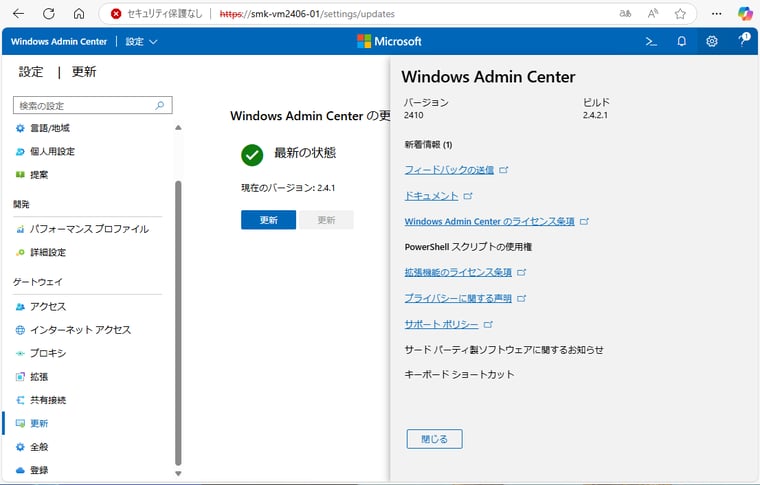Add page to favorites star icon

pyautogui.click(x=680, y=14)
